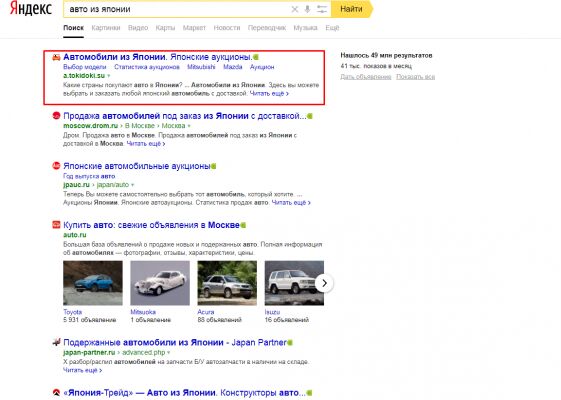Expand tokidoki snippet via Читать ещё
The image size is (561, 400).
coord(269,93)
